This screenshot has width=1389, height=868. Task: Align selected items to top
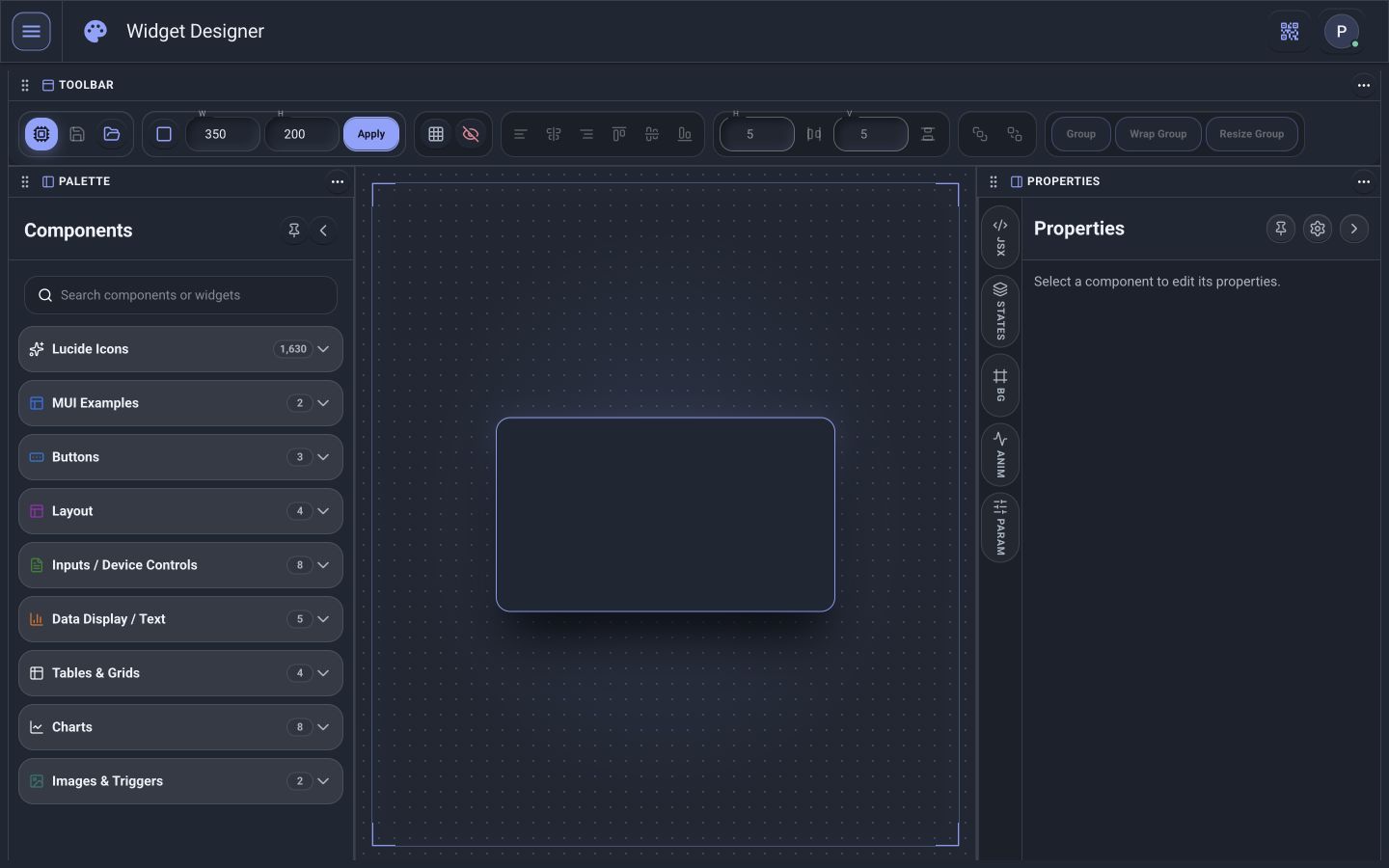(619, 134)
